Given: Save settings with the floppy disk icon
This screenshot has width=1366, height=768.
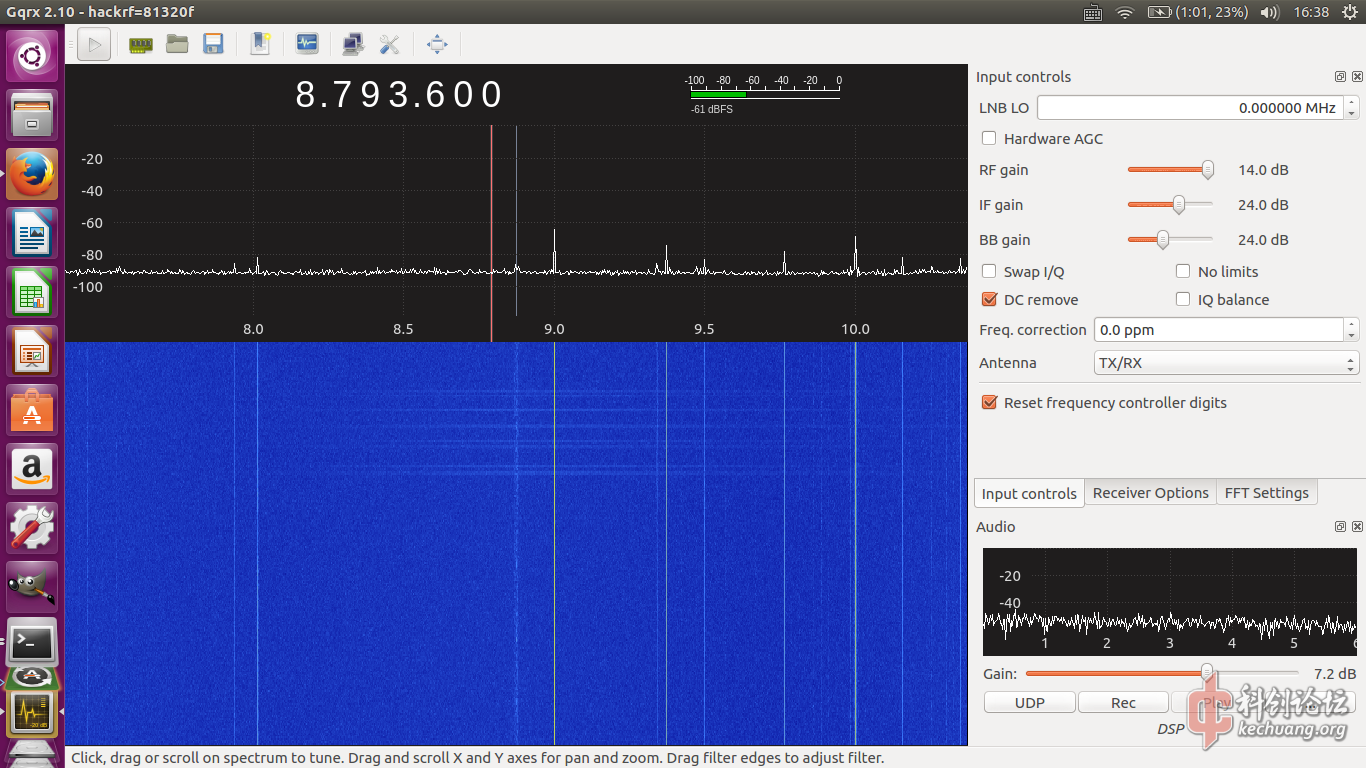Looking at the screenshot, I should pyautogui.click(x=213, y=44).
